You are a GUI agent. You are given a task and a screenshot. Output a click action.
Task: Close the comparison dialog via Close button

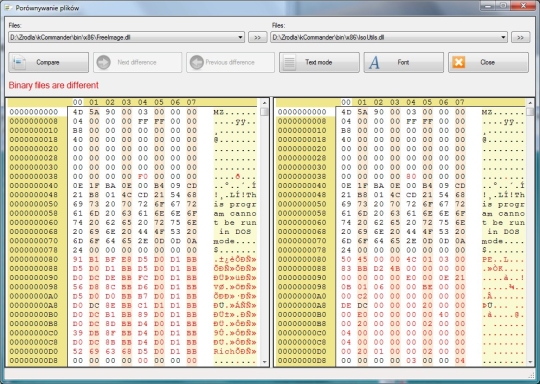tap(488, 62)
